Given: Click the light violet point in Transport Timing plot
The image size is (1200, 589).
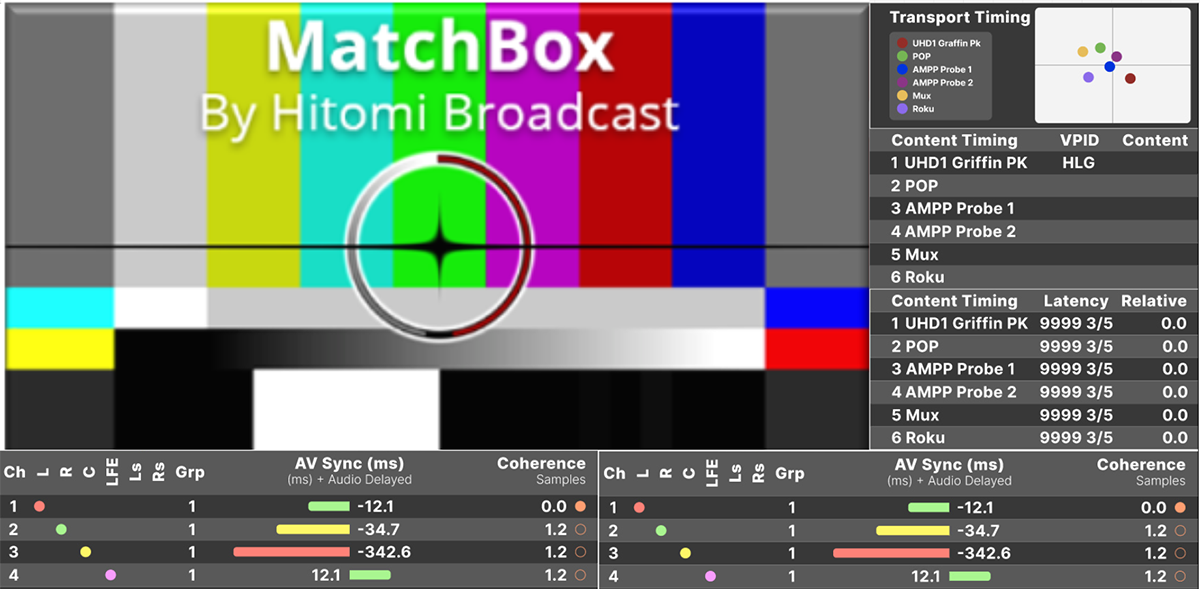Looking at the screenshot, I should point(1088,77).
